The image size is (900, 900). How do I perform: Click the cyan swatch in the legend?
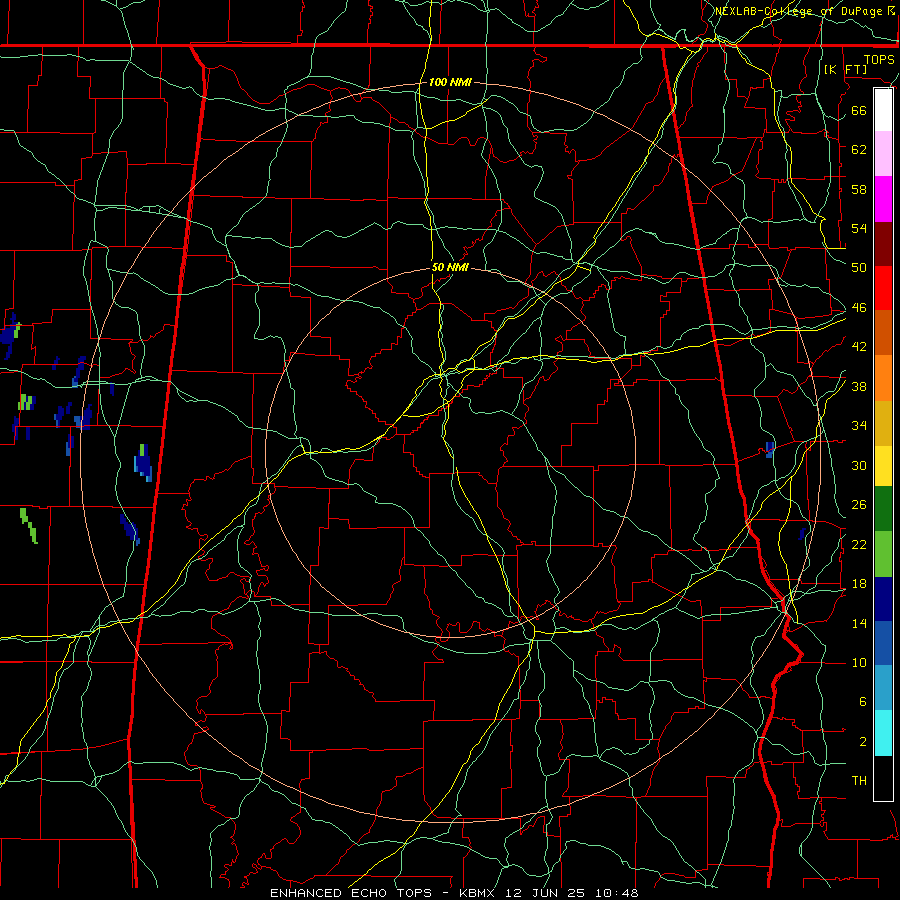click(x=883, y=733)
